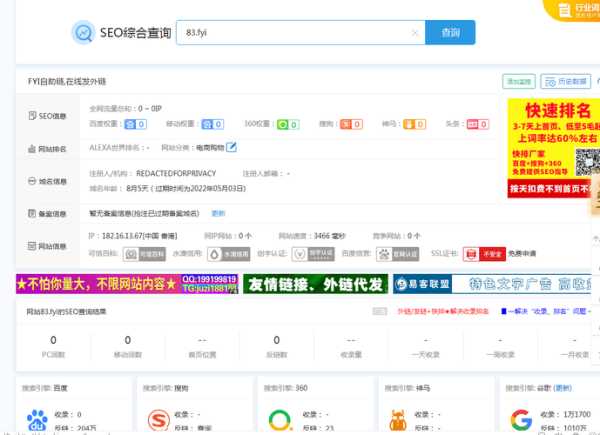
Task: Click the PC词数 value 0
Action: (53, 340)
